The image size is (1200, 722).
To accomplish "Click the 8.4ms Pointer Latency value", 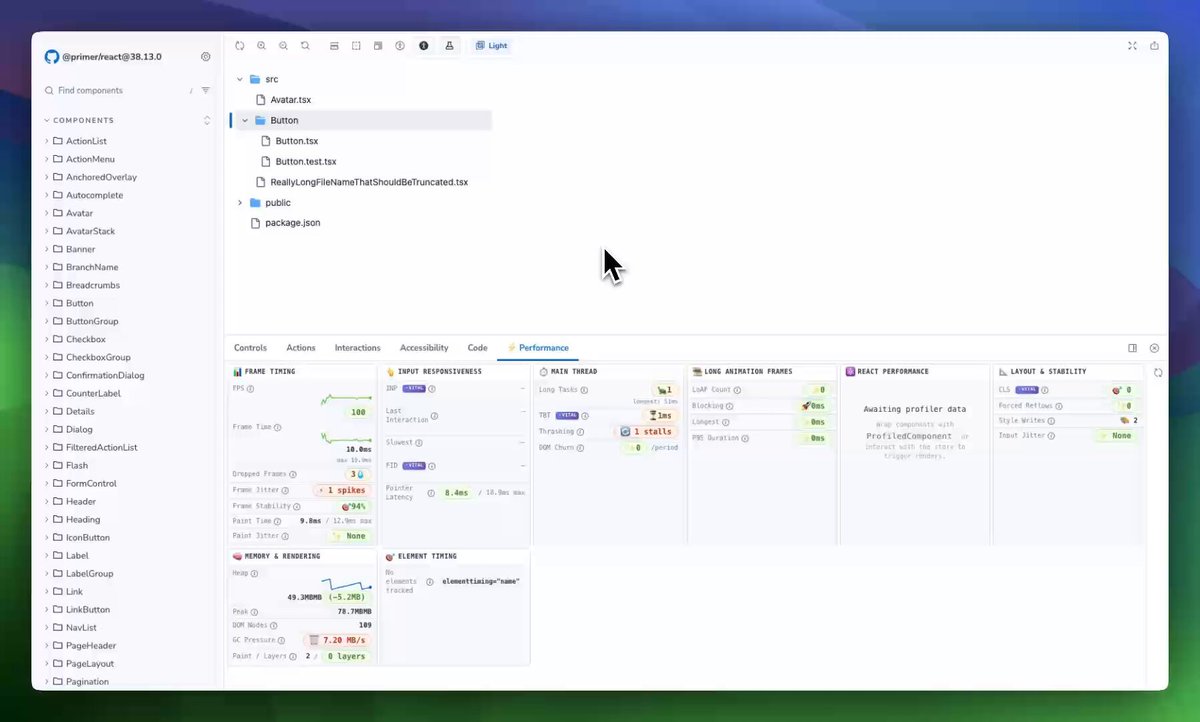I will click(x=456, y=492).
